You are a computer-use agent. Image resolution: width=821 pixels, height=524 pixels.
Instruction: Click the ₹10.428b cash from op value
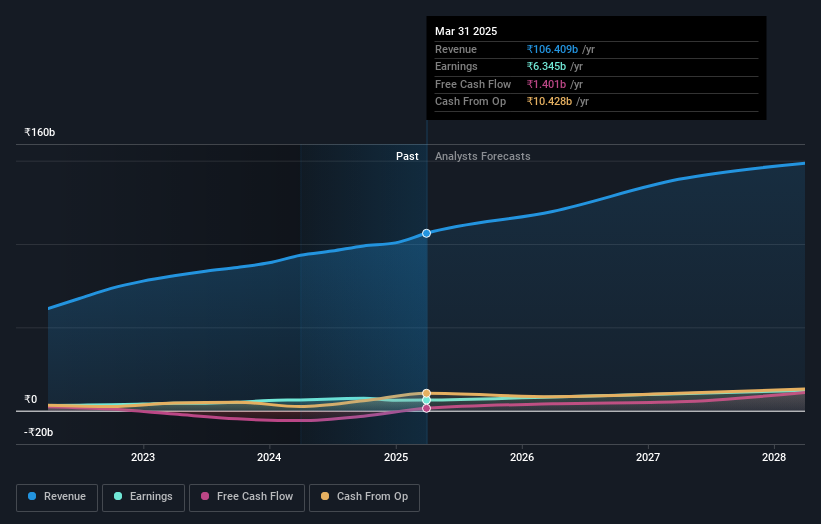point(549,102)
